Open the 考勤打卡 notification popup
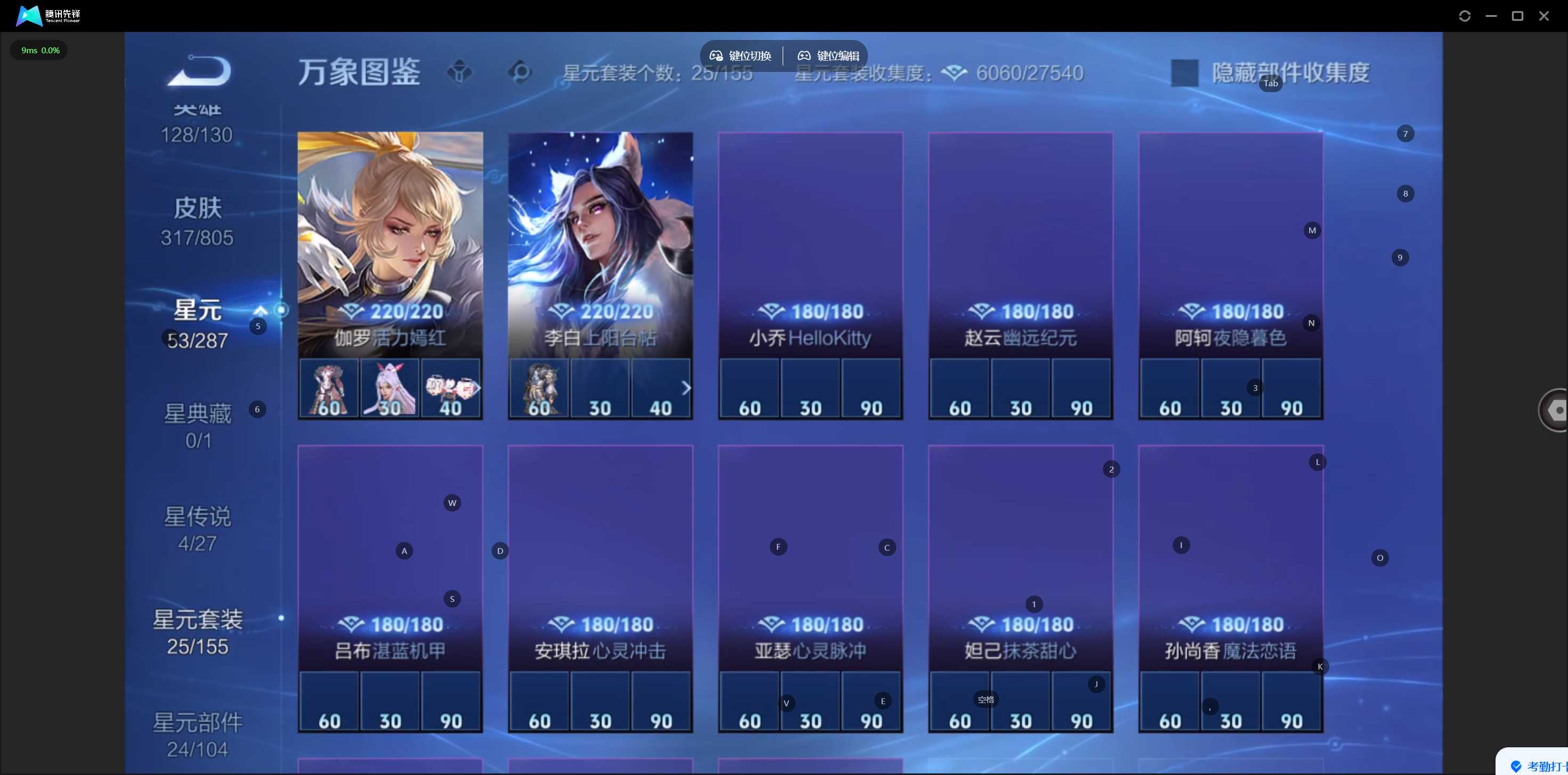The image size is (1568, 775). pyautogui.click(x=1534, y=763)
